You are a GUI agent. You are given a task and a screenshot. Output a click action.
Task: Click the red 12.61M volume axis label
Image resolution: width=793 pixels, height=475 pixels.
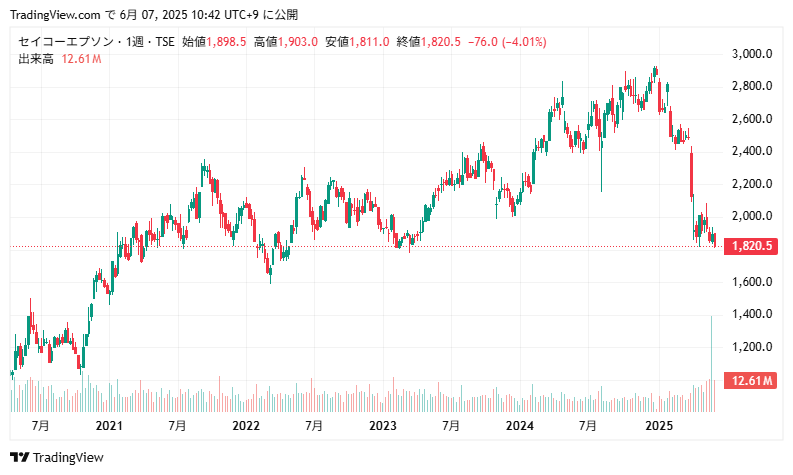point(751,380)
